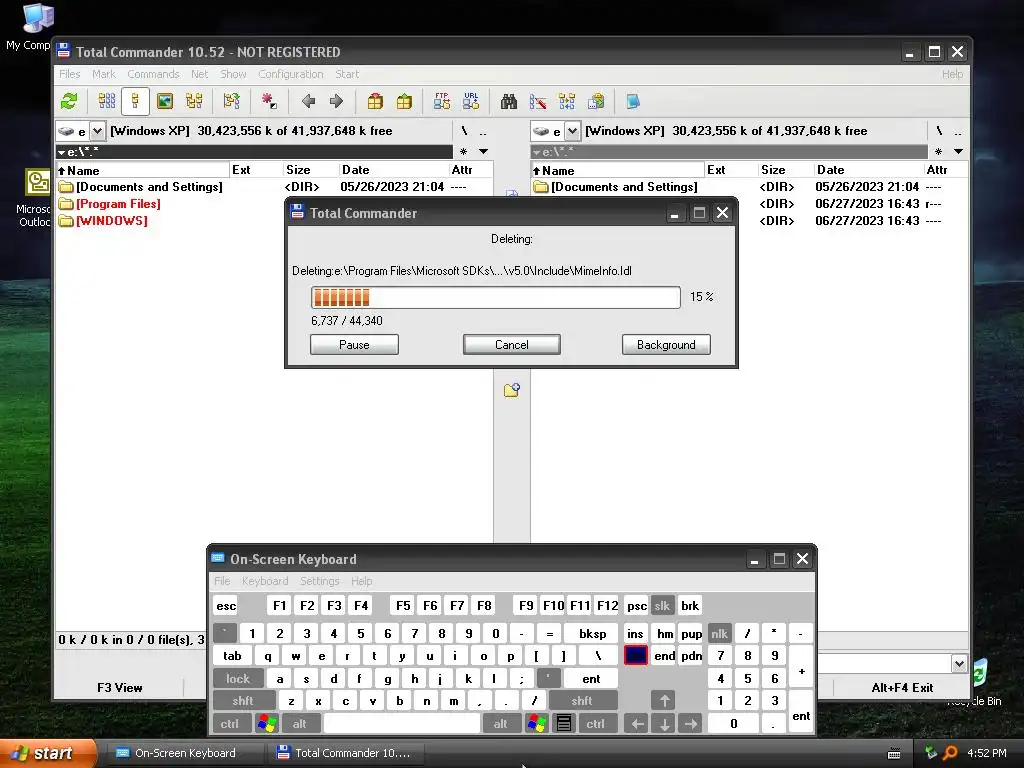Screen dimensions: 1024x768
Task: Open left panel directory history arrow
Action: [483, 152]
